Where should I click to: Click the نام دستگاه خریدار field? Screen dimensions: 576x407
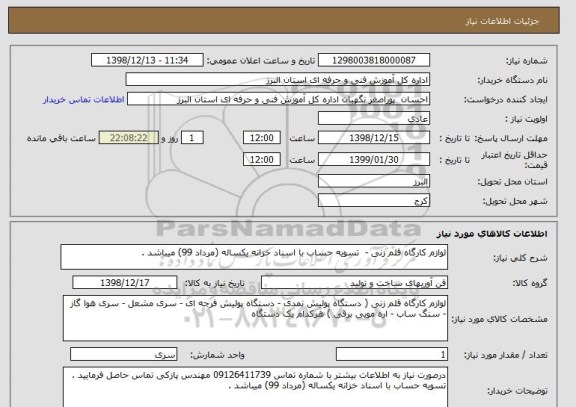278,80
